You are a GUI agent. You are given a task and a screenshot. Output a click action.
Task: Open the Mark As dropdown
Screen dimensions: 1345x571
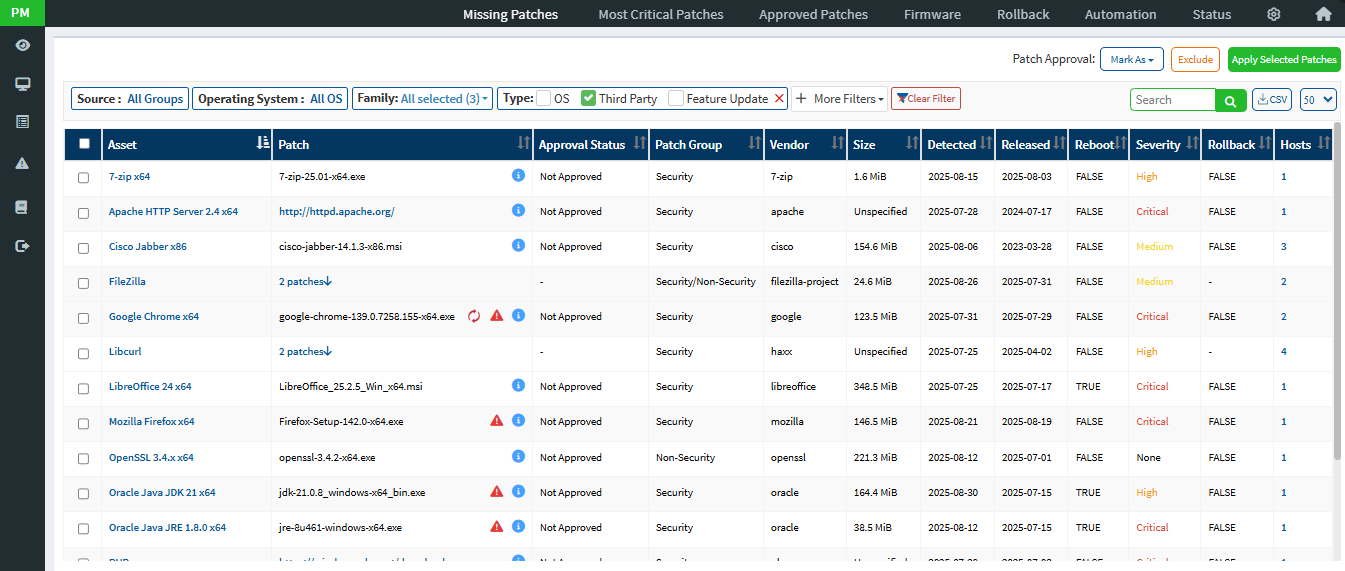pos(1132,60)
